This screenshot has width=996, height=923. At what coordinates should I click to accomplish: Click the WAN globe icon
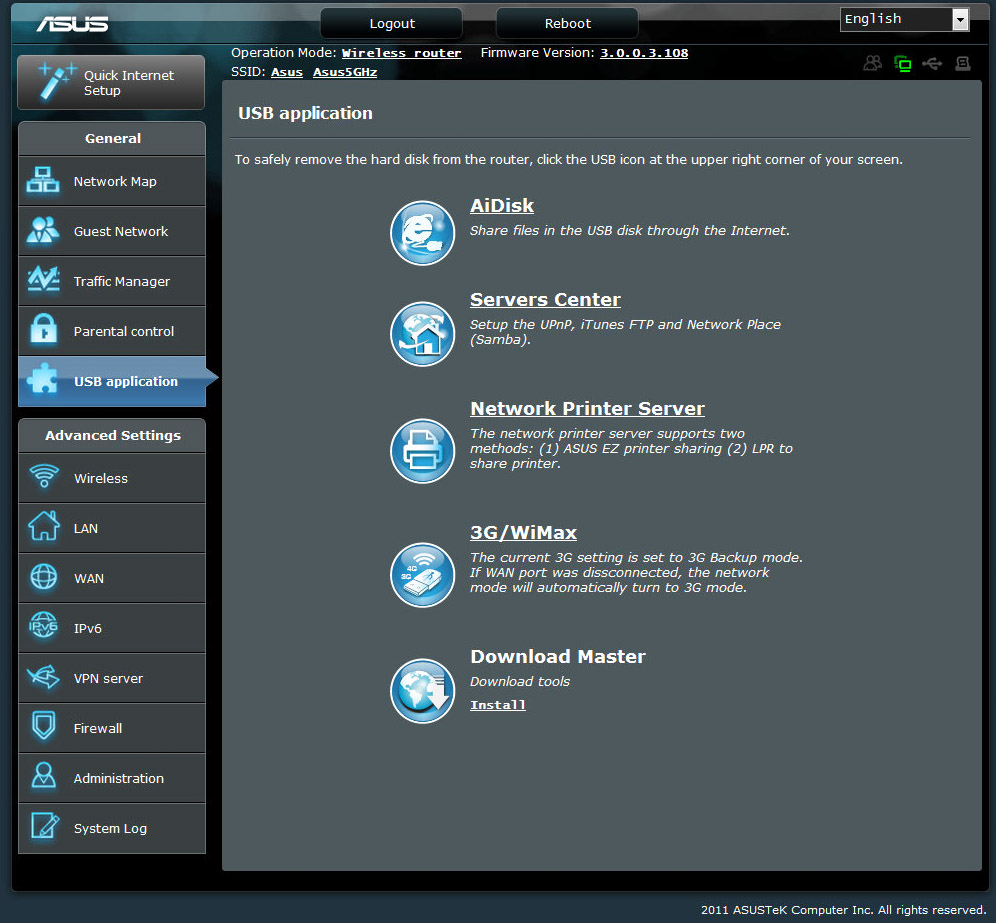pyautogui.click(x=44, y=577)
